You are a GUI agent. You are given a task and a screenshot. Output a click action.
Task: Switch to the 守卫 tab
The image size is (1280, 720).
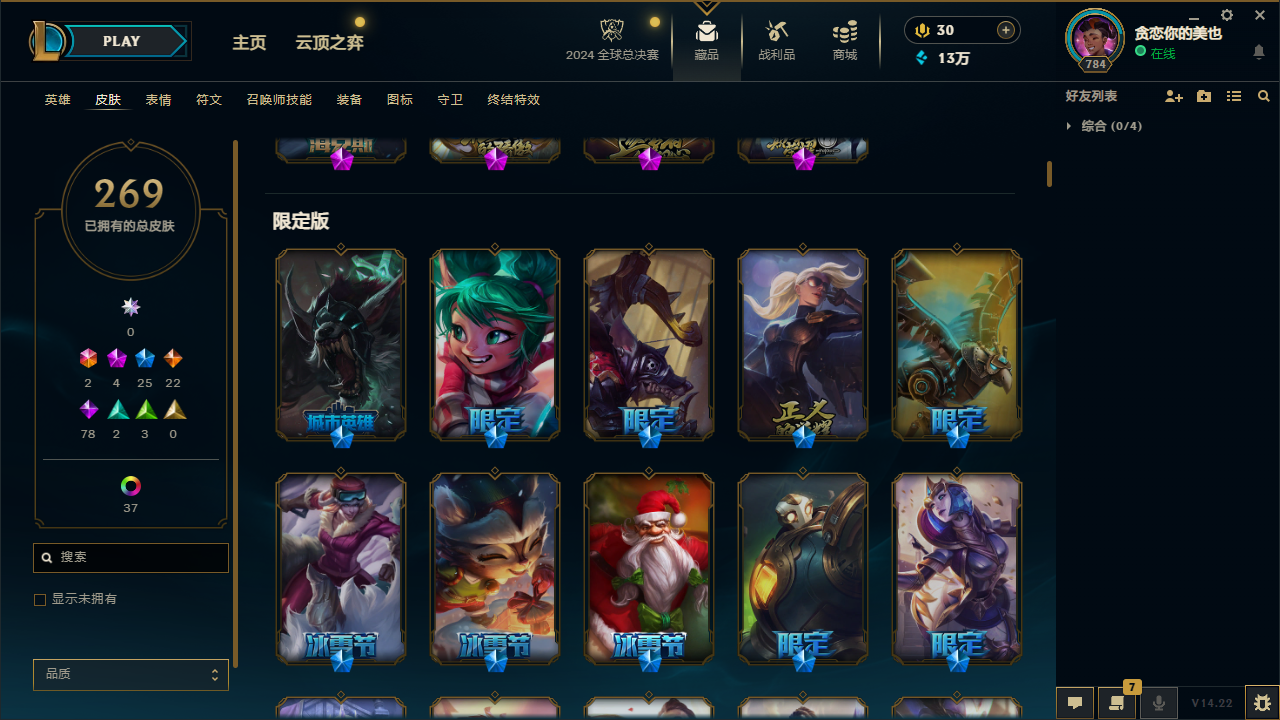[450, 100]
